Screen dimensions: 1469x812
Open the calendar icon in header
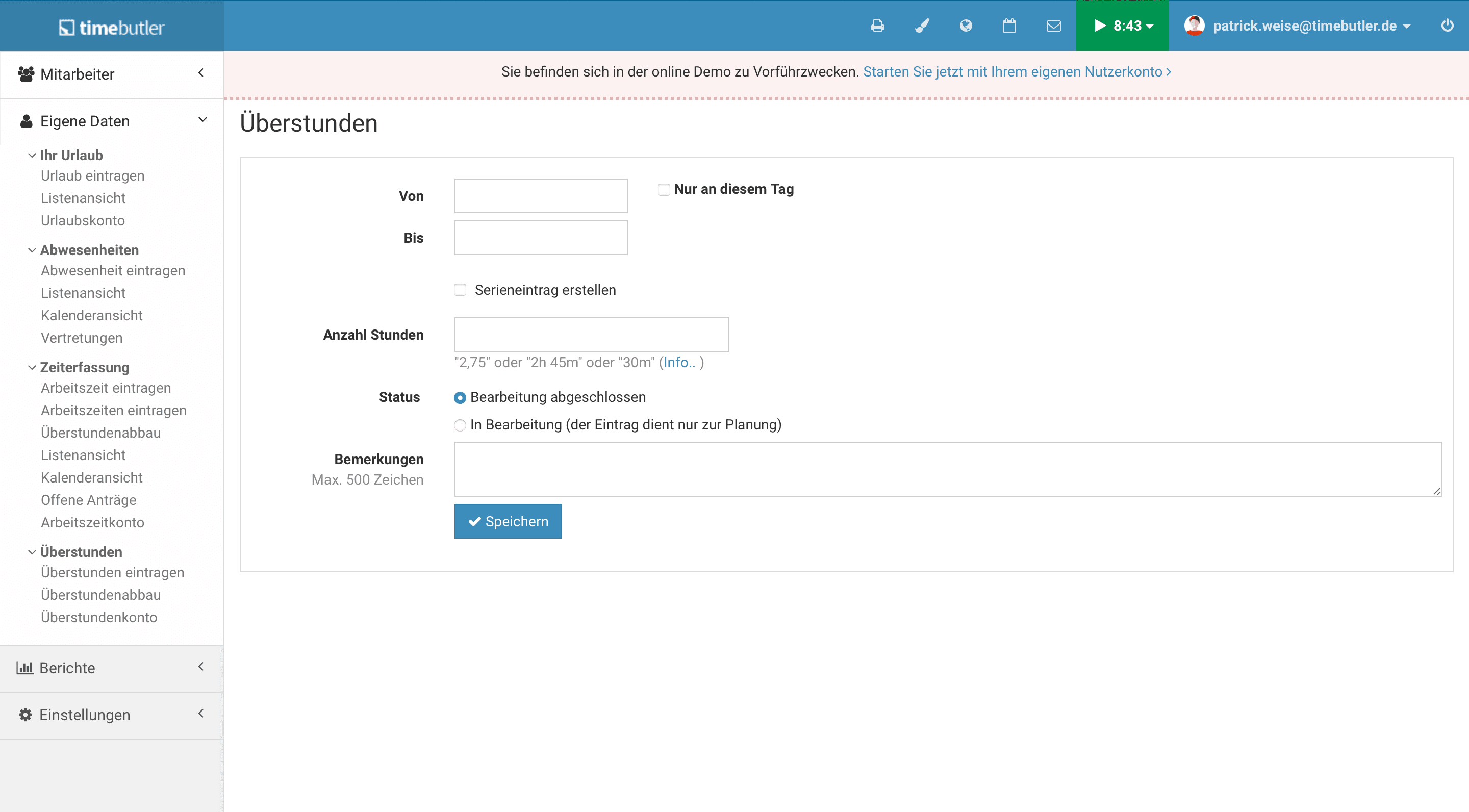click(1009, 26)
